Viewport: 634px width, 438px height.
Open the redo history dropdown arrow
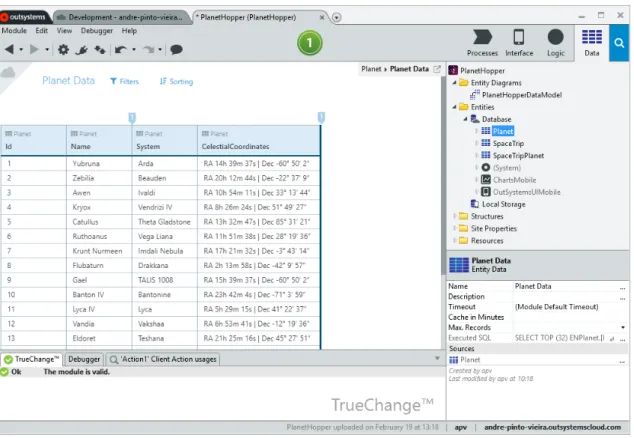[x=160, y=50]
